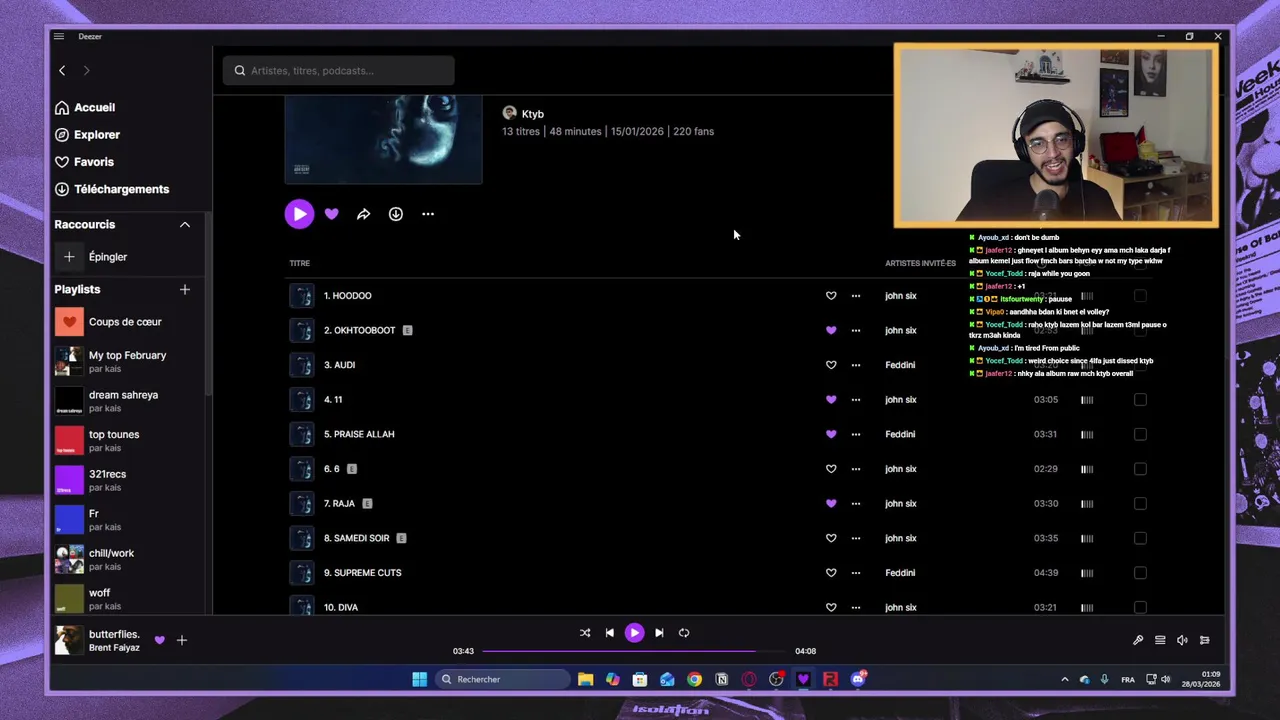Like the track SUPREME CUTS
This screenshot has width=1280, height=720.
coord(831,573)
